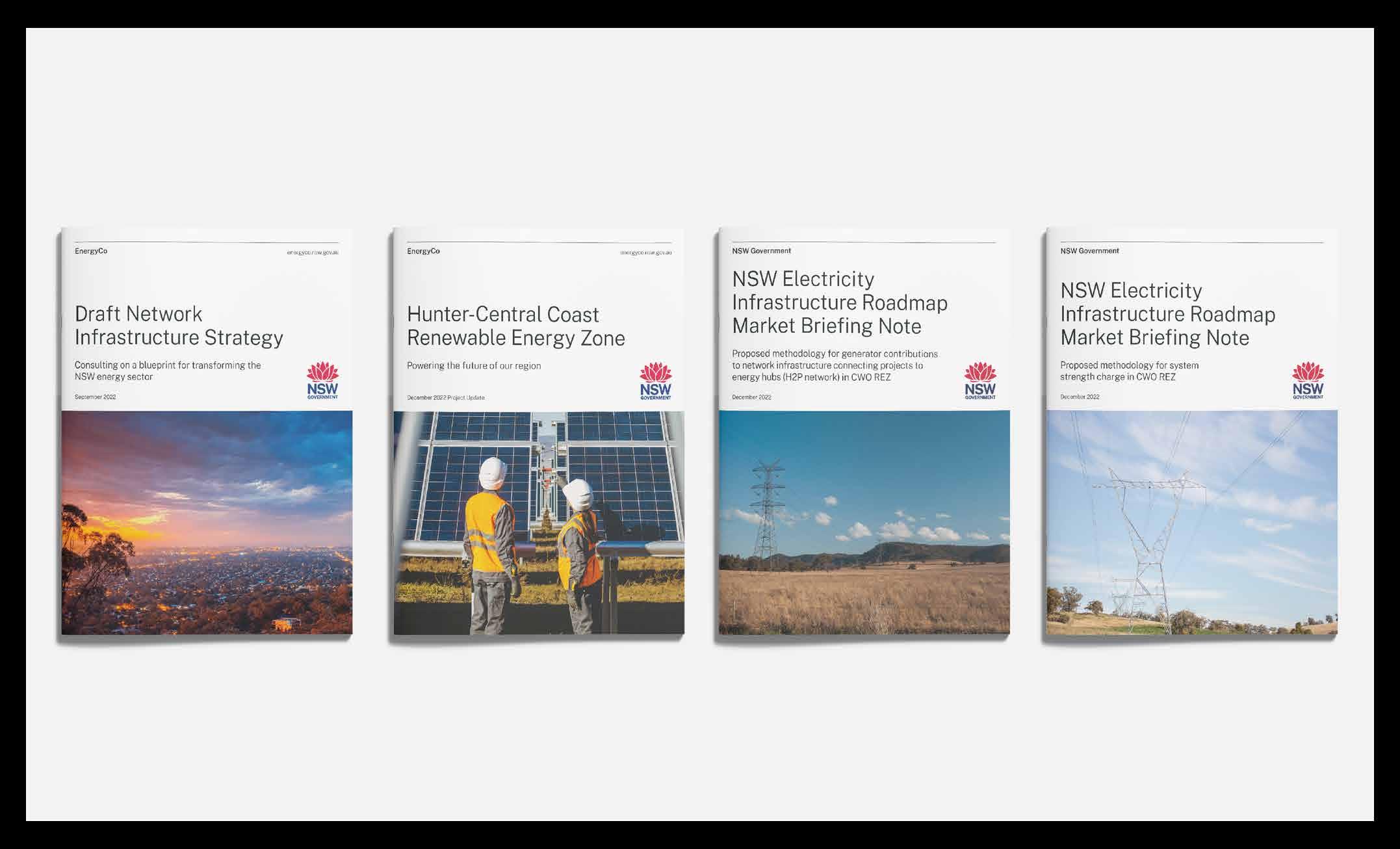Click 'Powering the future of our region' subtitle
Screen dimensions: 1400x849
coord(473,366)
